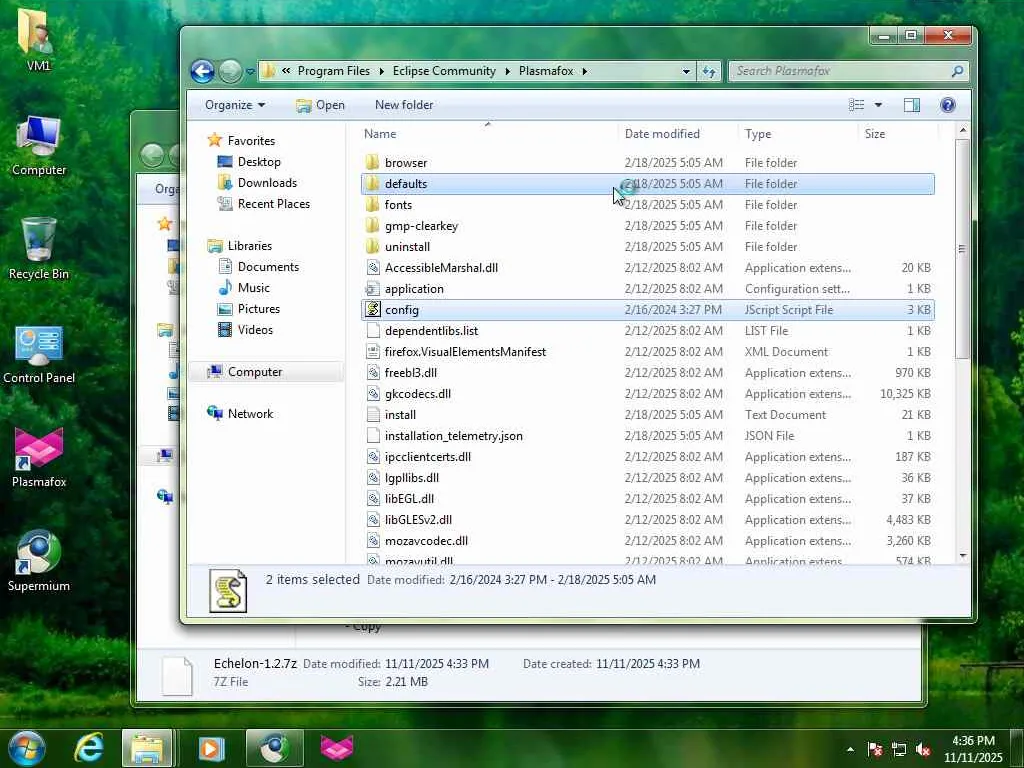Click the muted volume tray icon
This screenshot has height=768, width=1024.
(x=923, y=750)
